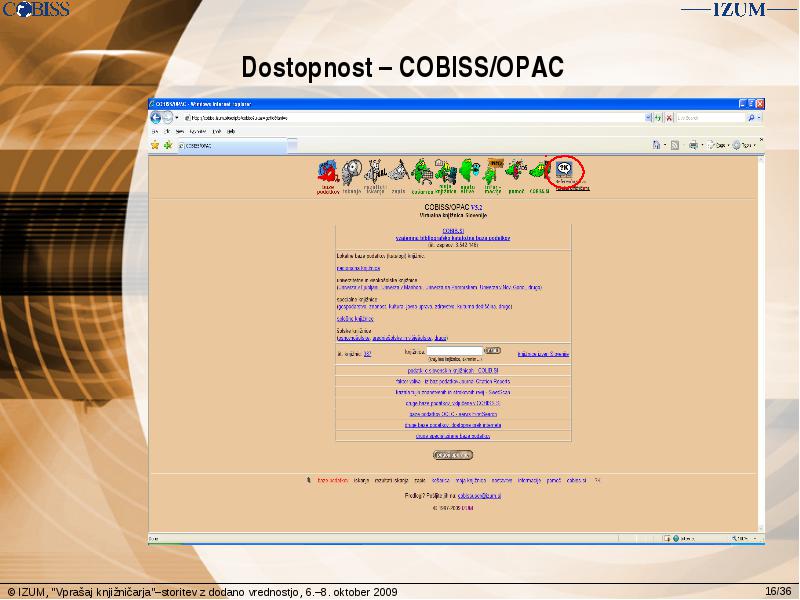Open the 'košarica' shopping cart icon
Screen dimensions: 800x600
coord(422,177)
